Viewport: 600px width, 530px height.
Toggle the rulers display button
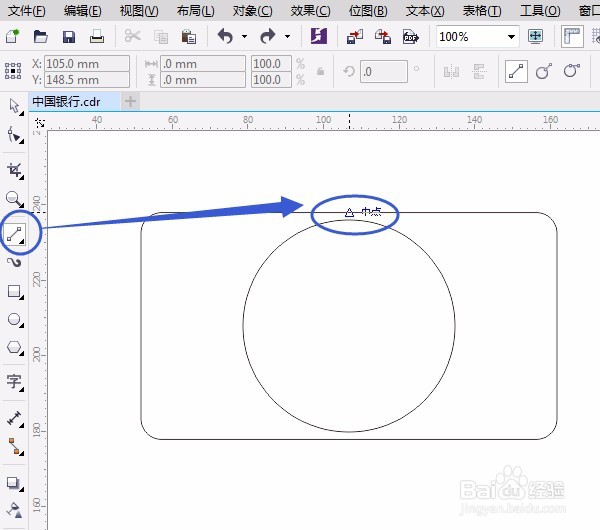point(572,36)
